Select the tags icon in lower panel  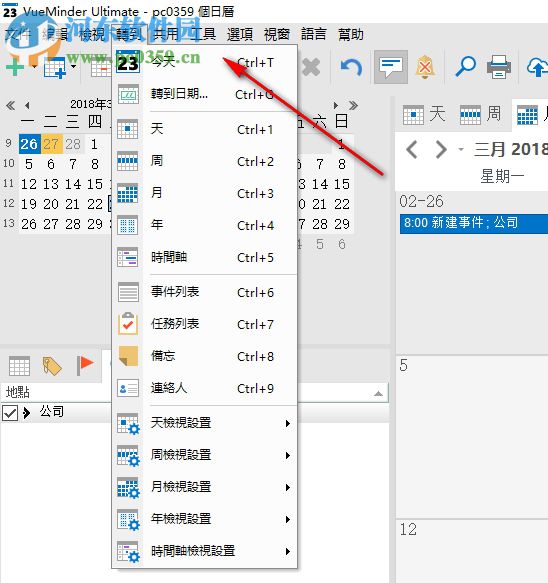point(52,366)
